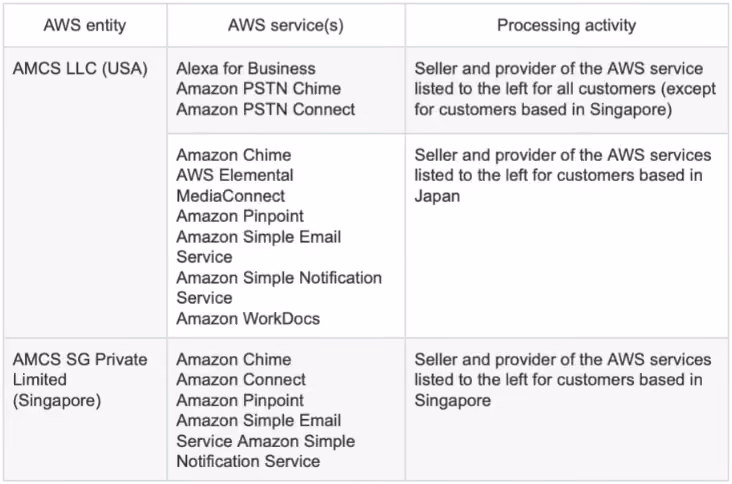Viewport: 732px width, 484px height.
Task: Click the Amazon PSTN Connect entry
Action: (x=266, y=109)
